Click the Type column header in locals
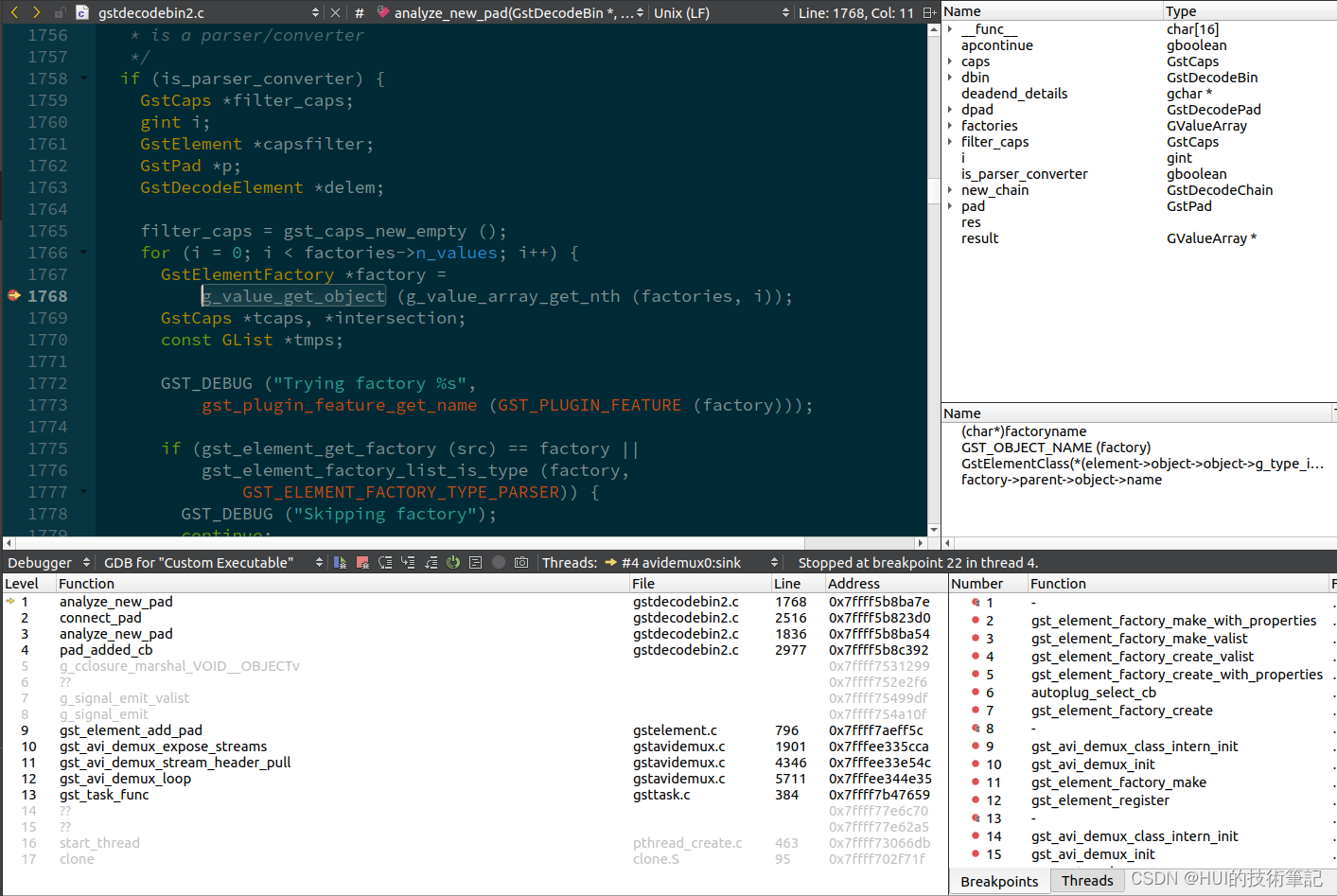Screen dimensions: 1337x896 pos(1249,11)
